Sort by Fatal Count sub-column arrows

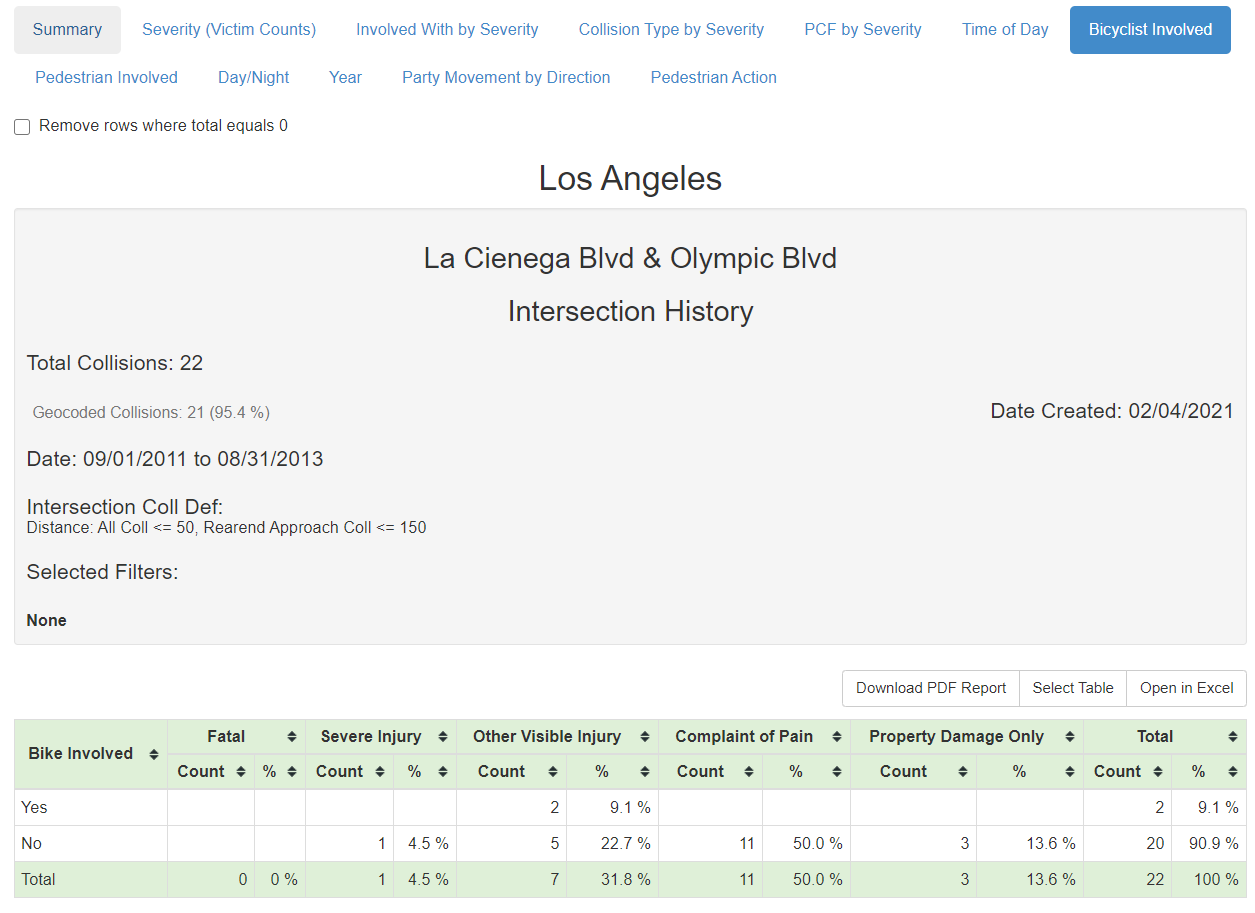click(241, 772)
